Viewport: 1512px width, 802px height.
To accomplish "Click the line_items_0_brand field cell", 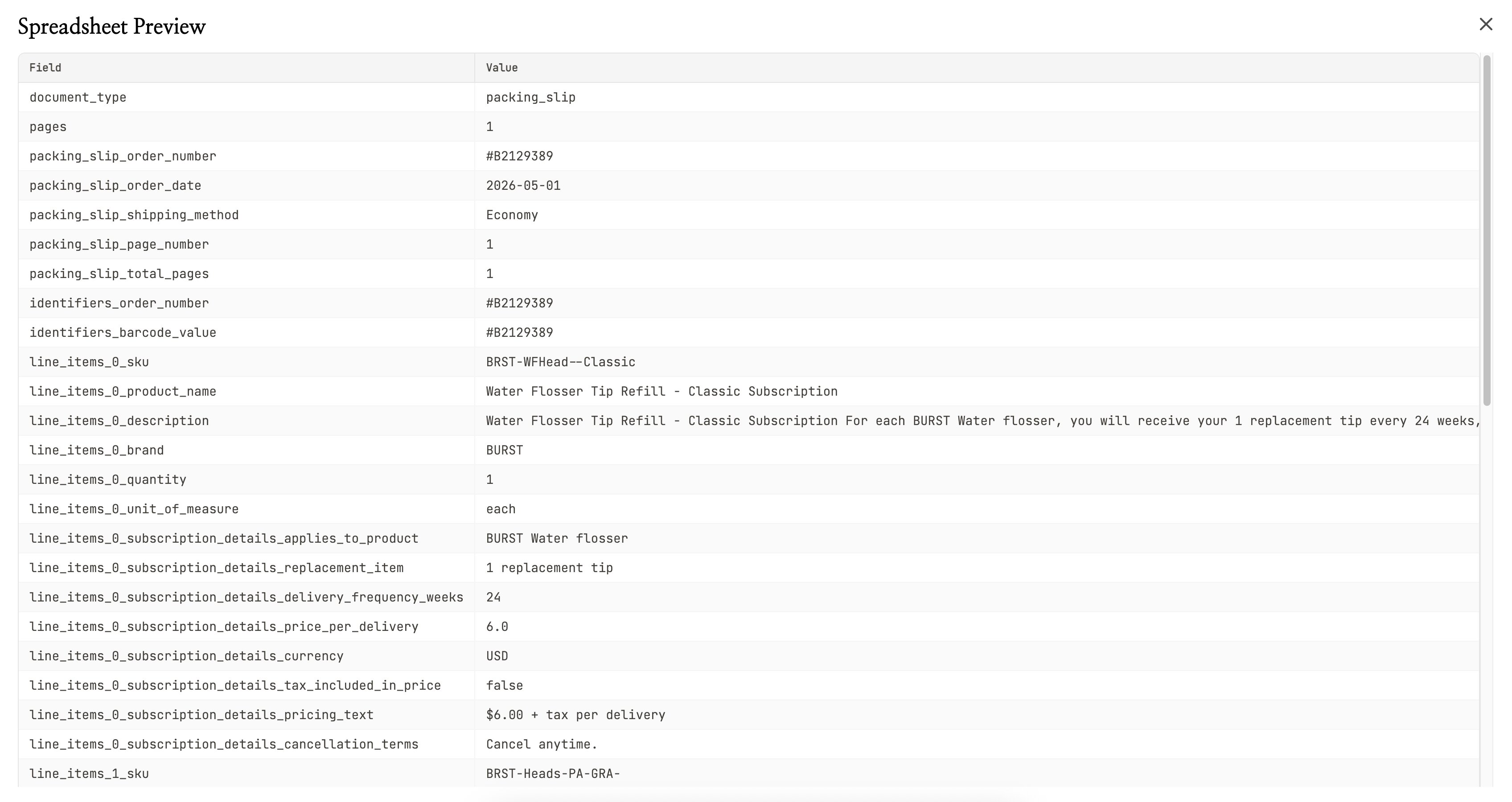I will click(247, 450).
